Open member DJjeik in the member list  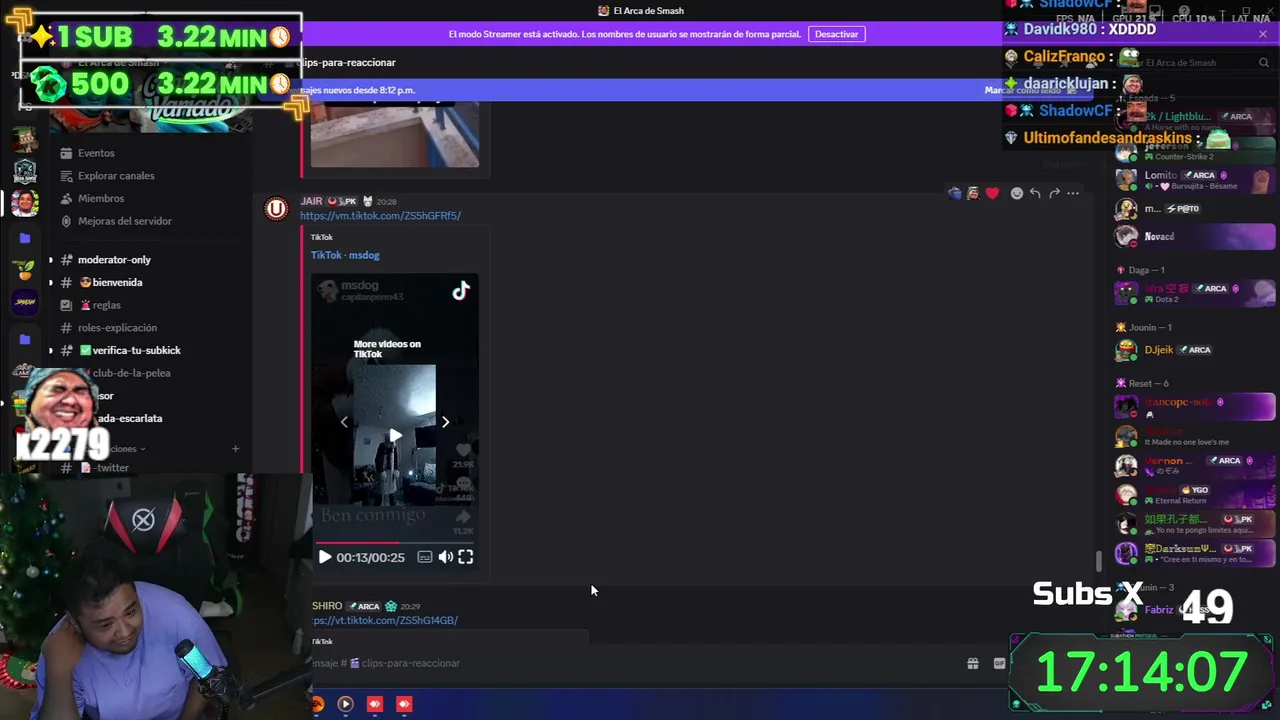coord(1195,350)
